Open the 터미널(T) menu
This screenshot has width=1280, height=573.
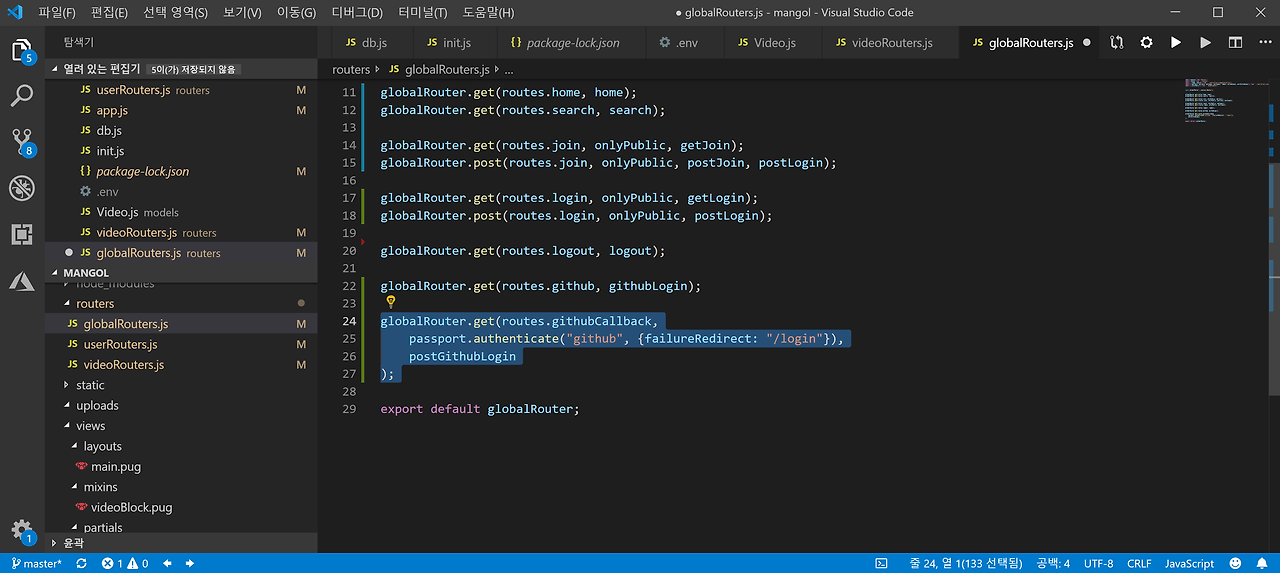[x=422, y=13]
